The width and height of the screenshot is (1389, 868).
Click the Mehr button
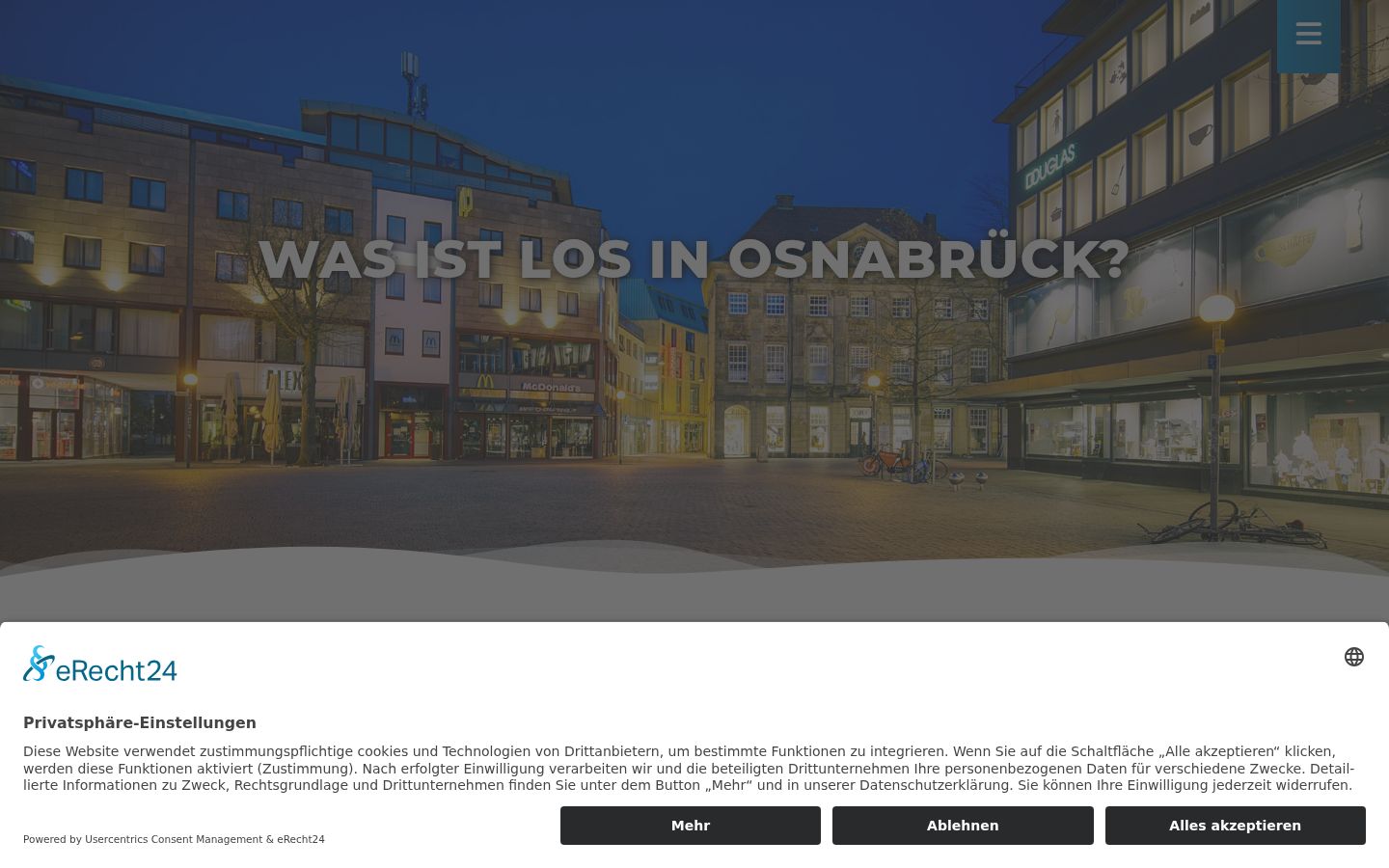[691, 826]
